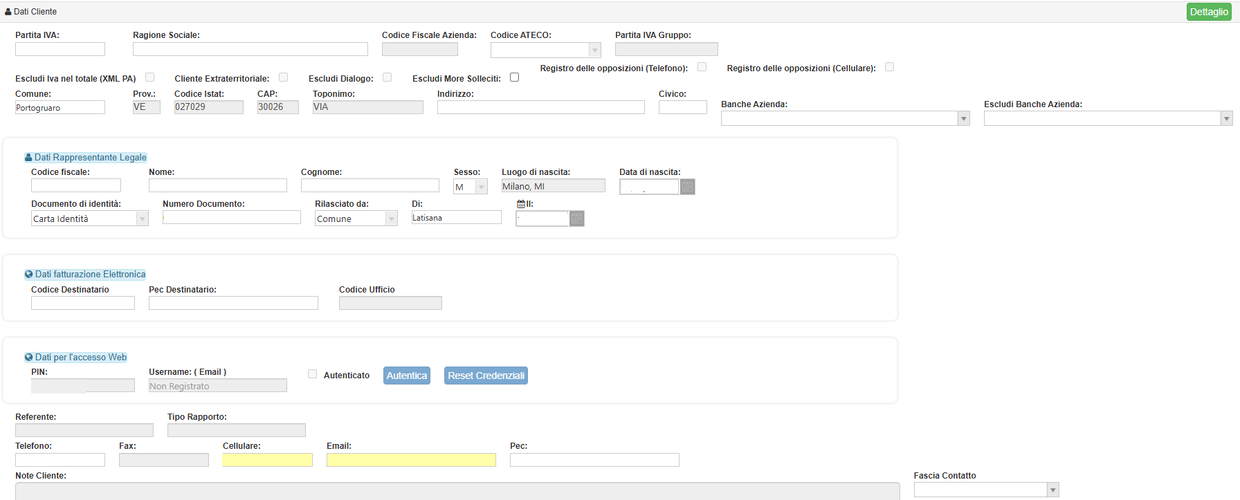Viewport: 1240px width, 500px height.
Task: Click the Note Cliente text area
Action: 457,491
